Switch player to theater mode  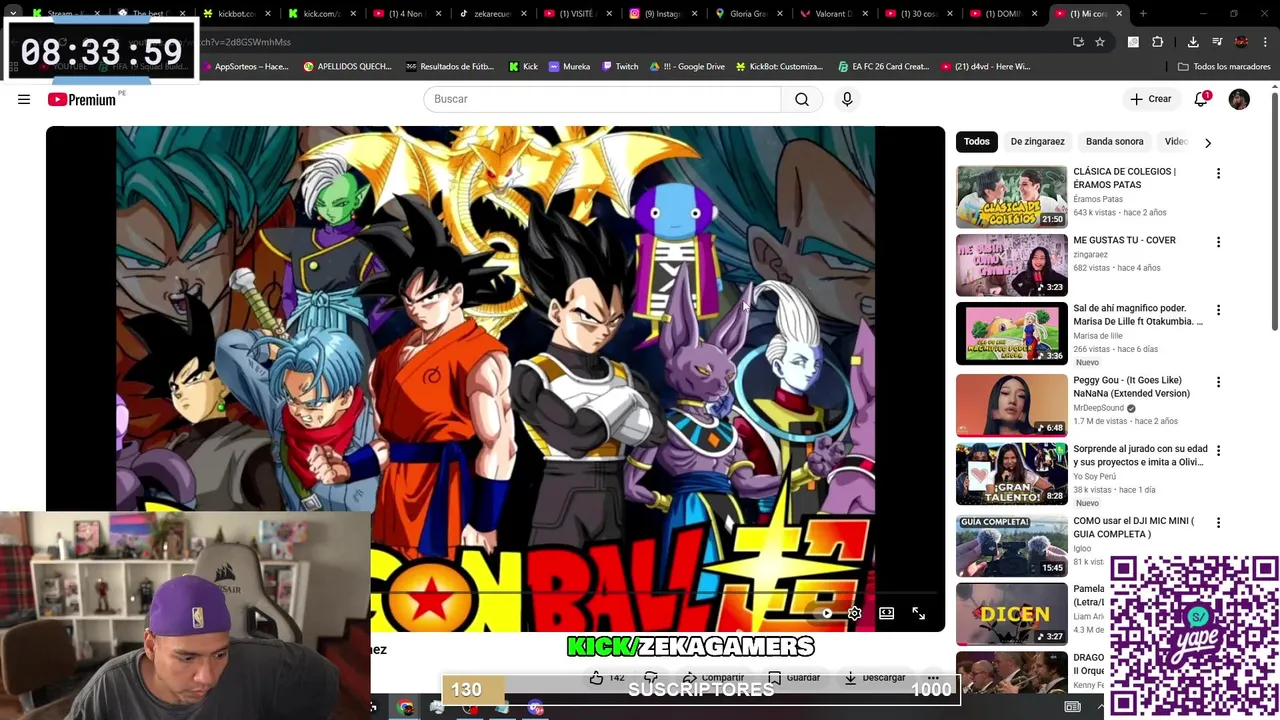pos(886,613)
